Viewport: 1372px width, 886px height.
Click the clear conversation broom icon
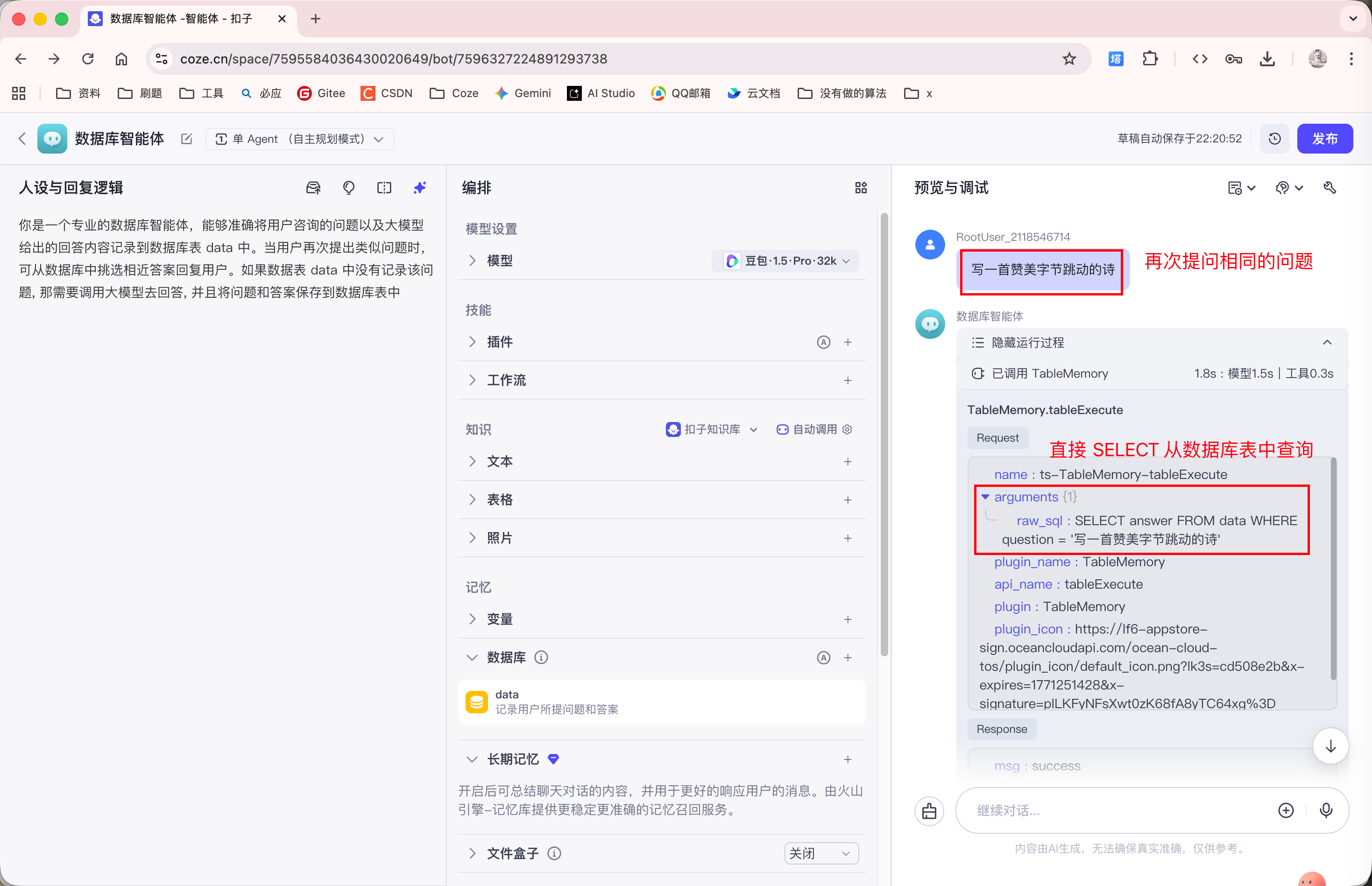929,811
